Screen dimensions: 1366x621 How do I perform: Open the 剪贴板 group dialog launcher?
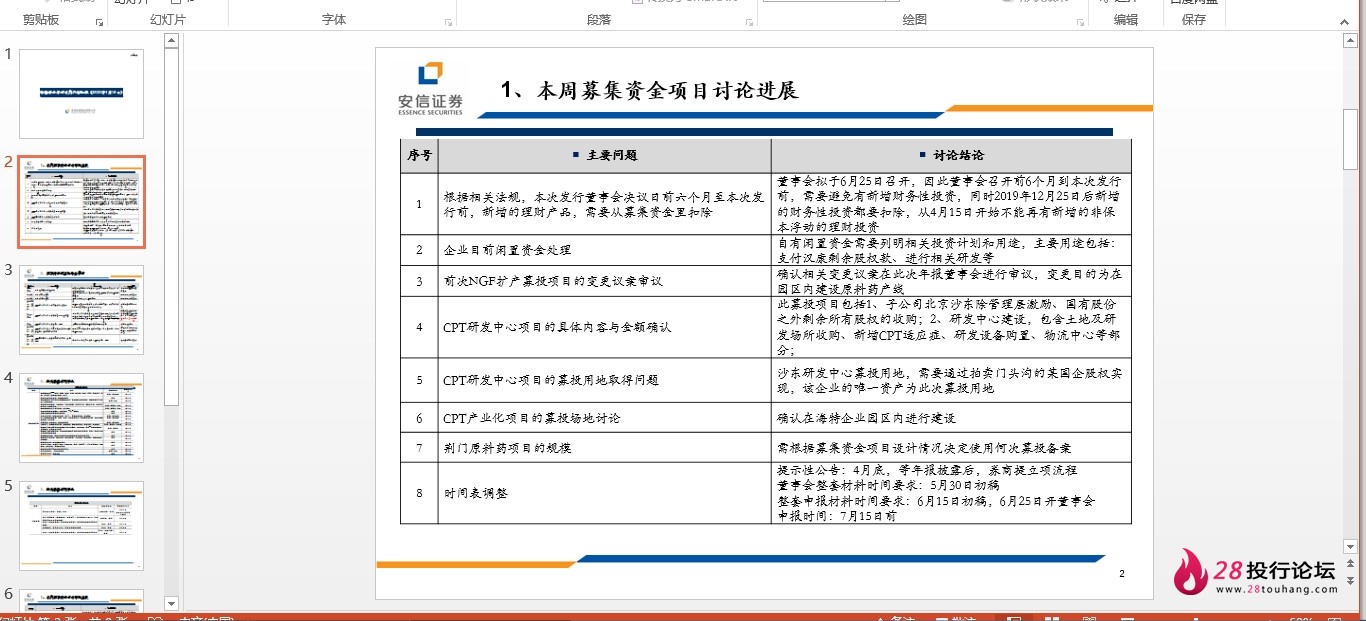(x=99, y=21)
